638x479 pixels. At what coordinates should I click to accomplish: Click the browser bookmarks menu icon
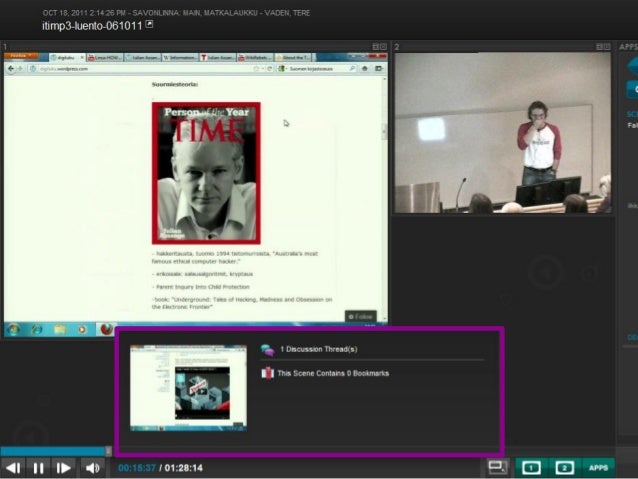point(379,69)
